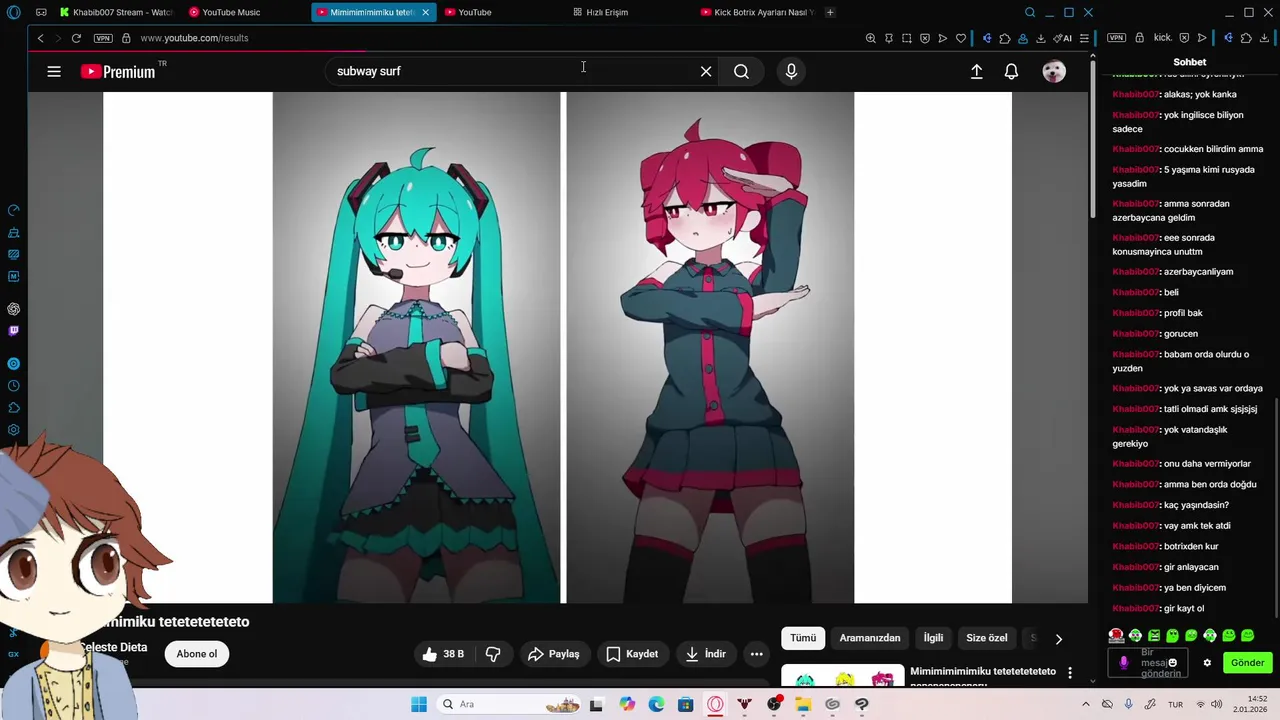1280x720 pixels.
Task: Open the YouTube account avatar menu
Action: 1054,71
